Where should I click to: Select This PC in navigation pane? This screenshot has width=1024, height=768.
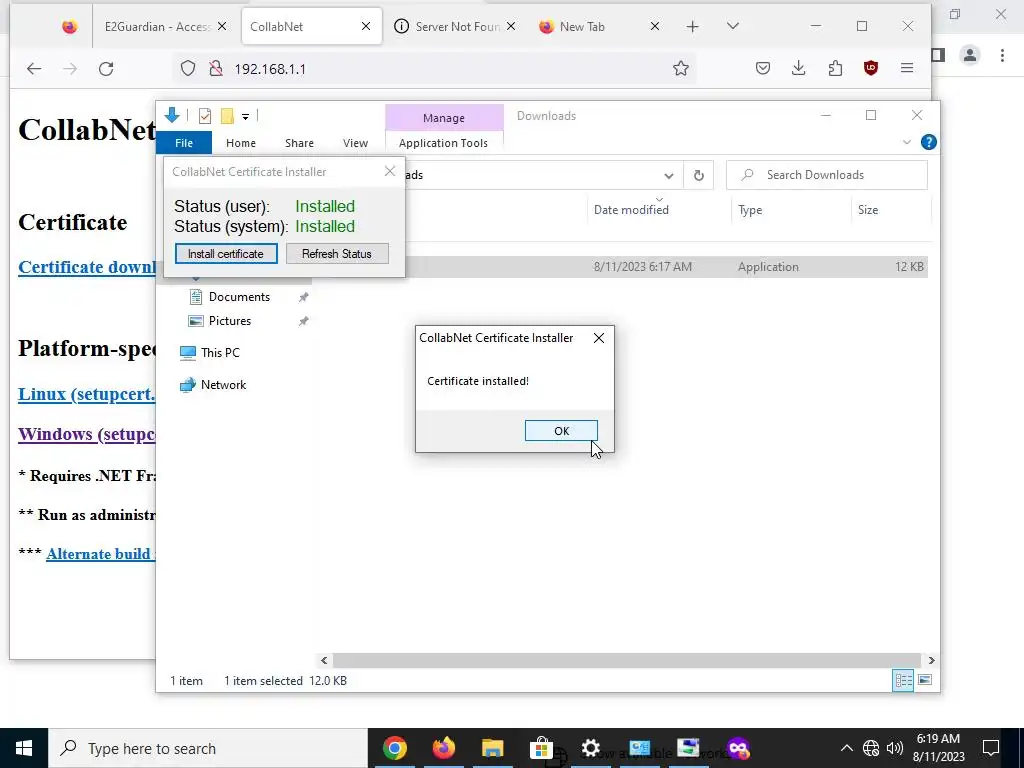[x=220, y=353]
